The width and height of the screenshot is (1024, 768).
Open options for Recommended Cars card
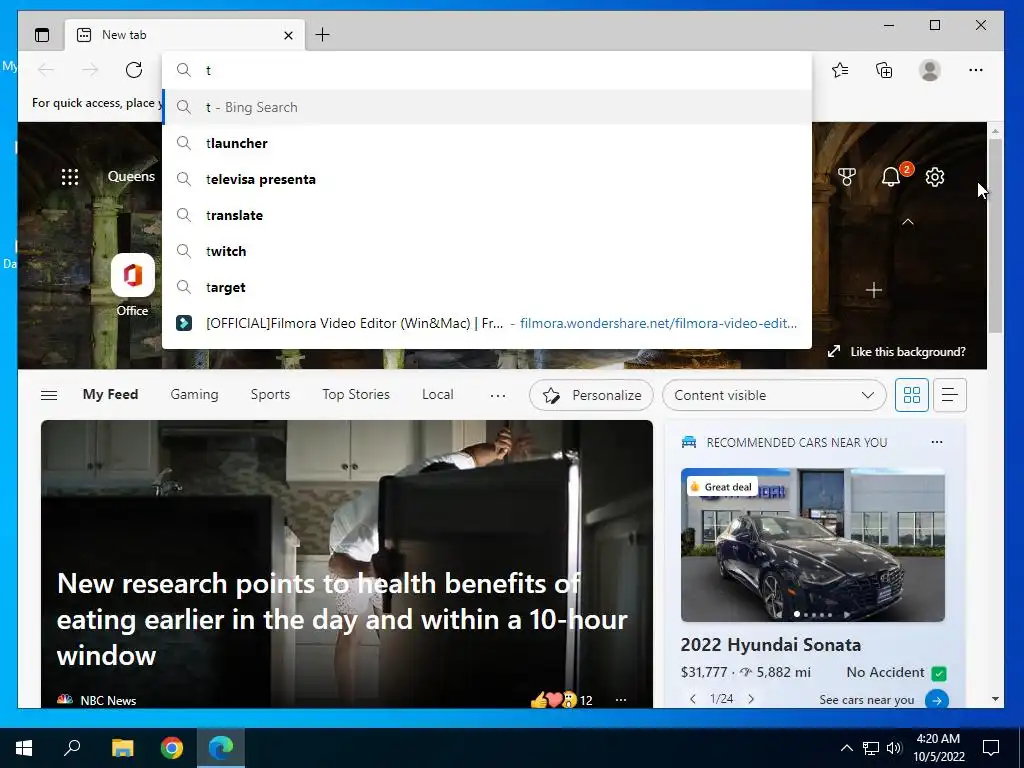click(x=936, y=442)
